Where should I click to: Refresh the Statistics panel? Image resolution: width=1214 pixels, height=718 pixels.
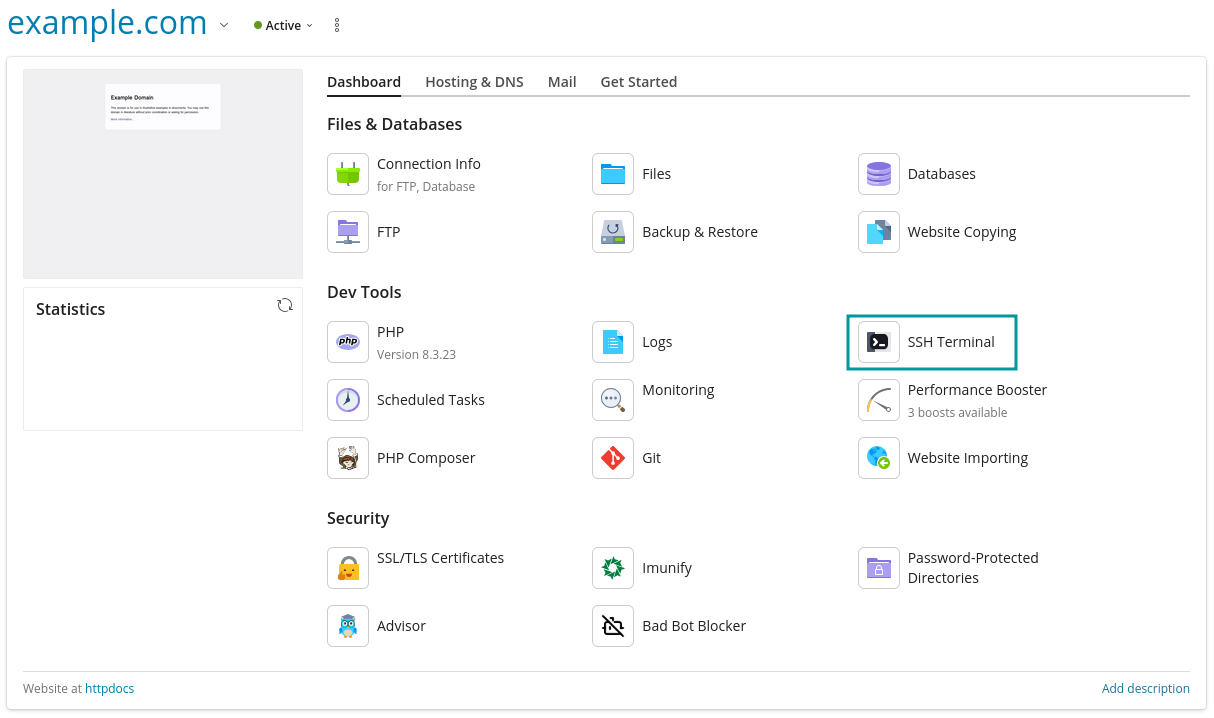(285, 306)
